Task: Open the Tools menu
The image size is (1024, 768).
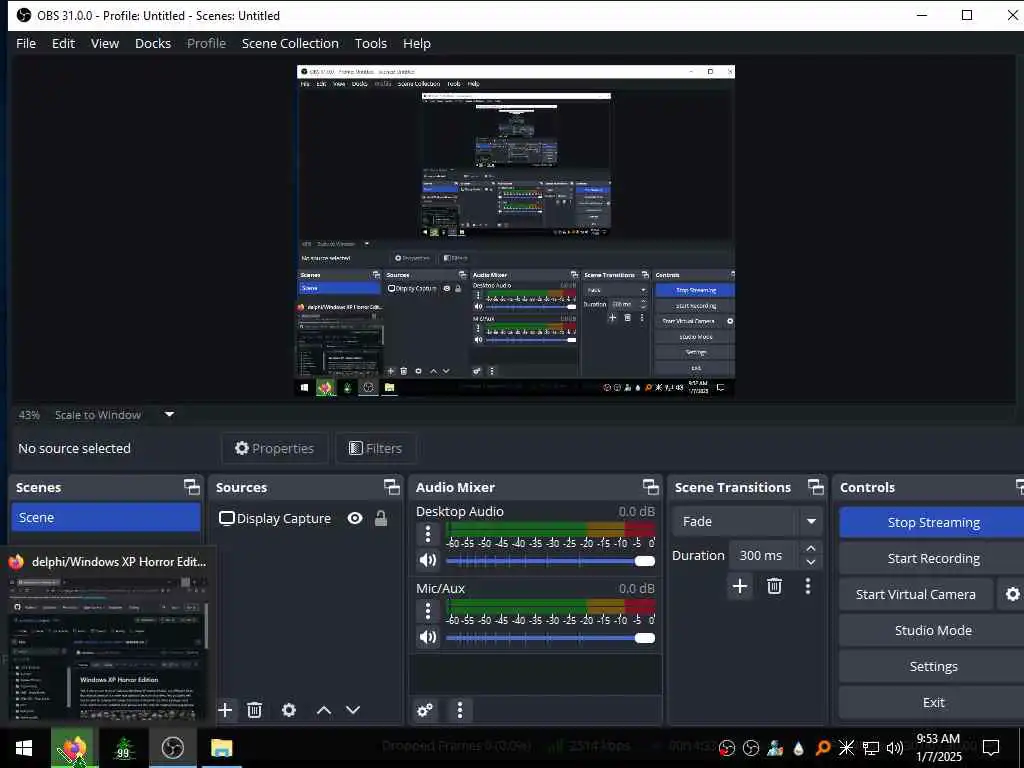Action: pyautogui.click(x=370, y=43)
